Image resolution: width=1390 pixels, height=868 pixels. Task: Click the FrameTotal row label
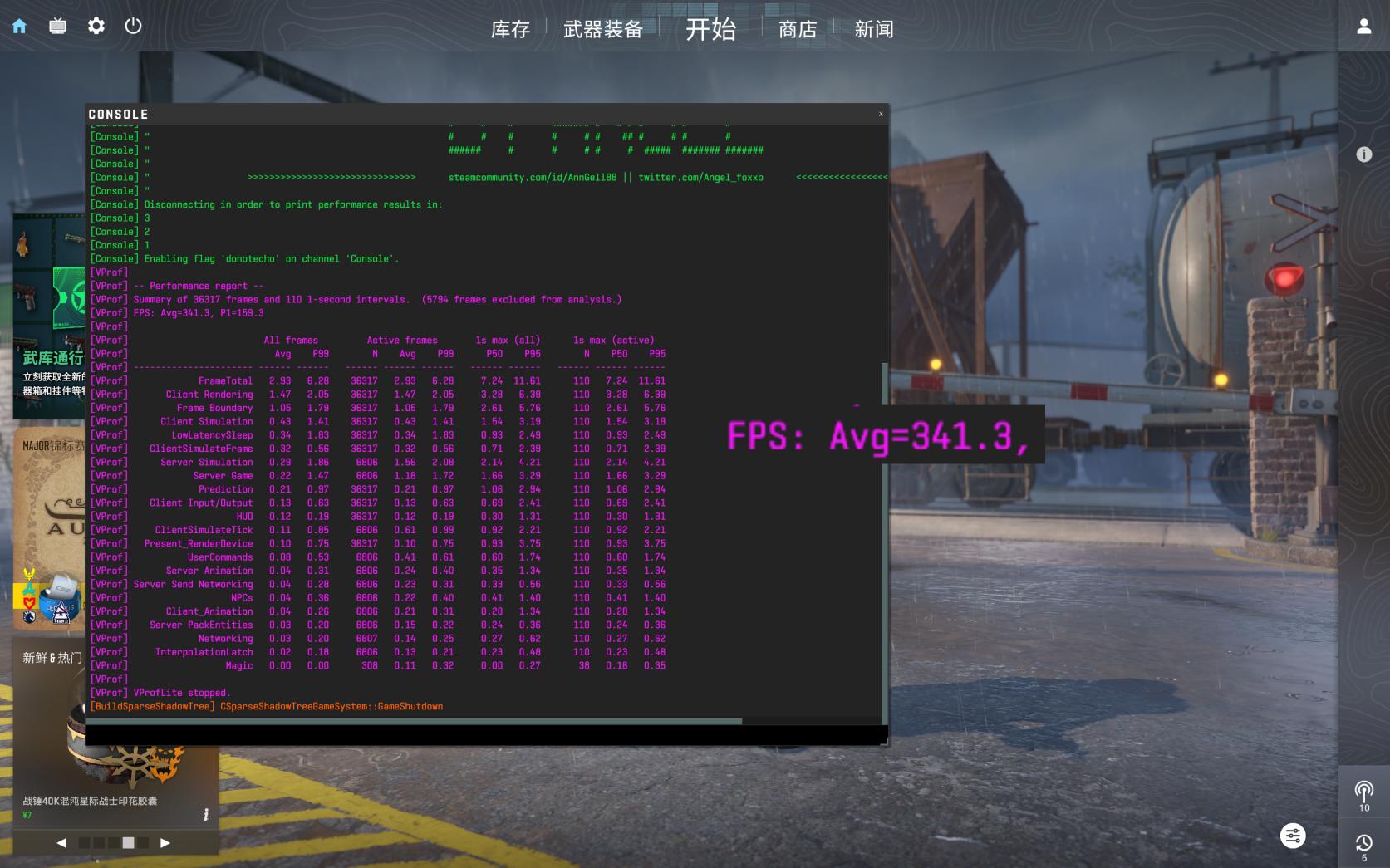coord(225,381)
